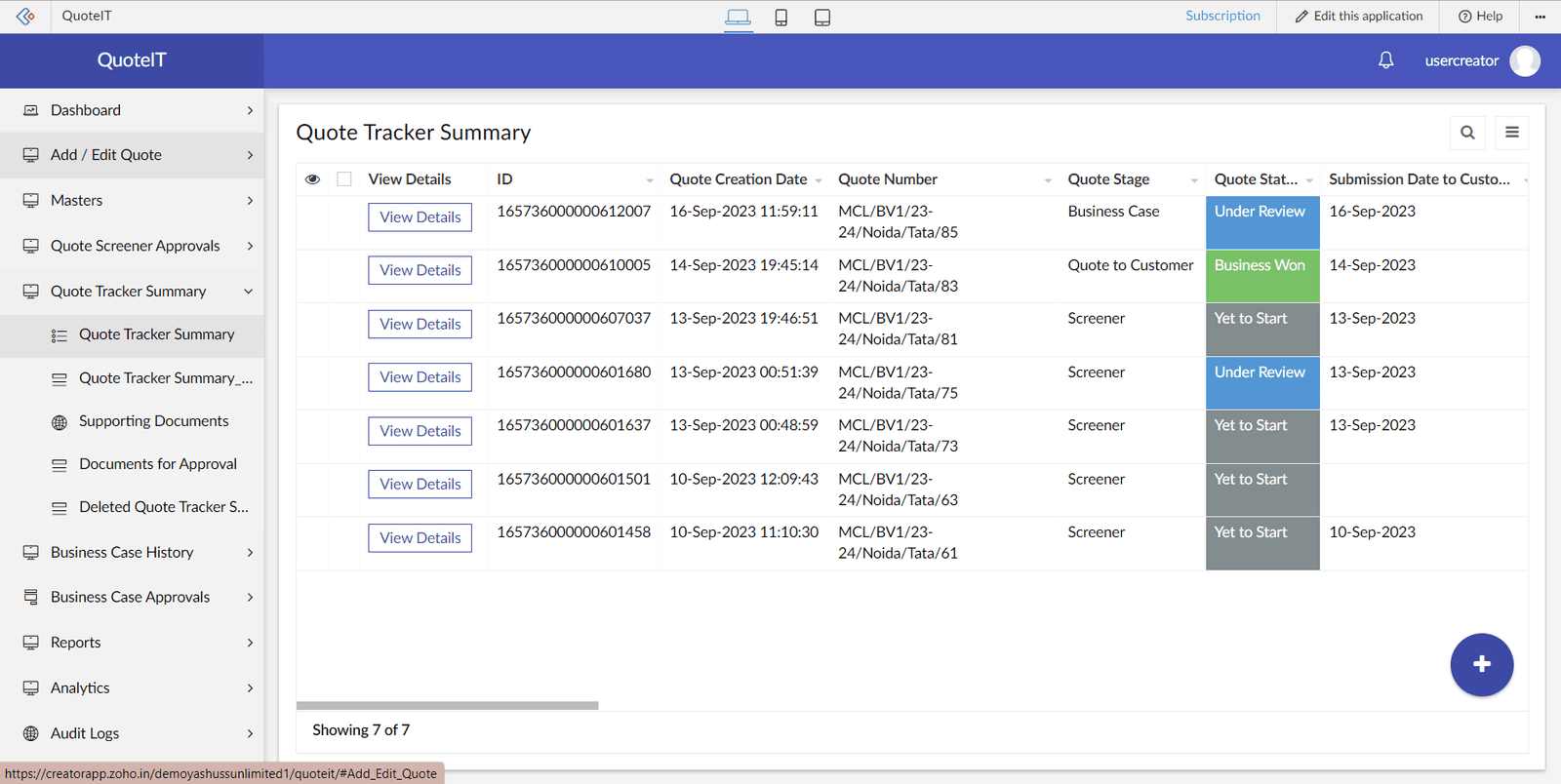The width and height of the screenshot is (1561, 784).
Task: Click View Details for quote ending Tata/85
Action: click(420, 217)
